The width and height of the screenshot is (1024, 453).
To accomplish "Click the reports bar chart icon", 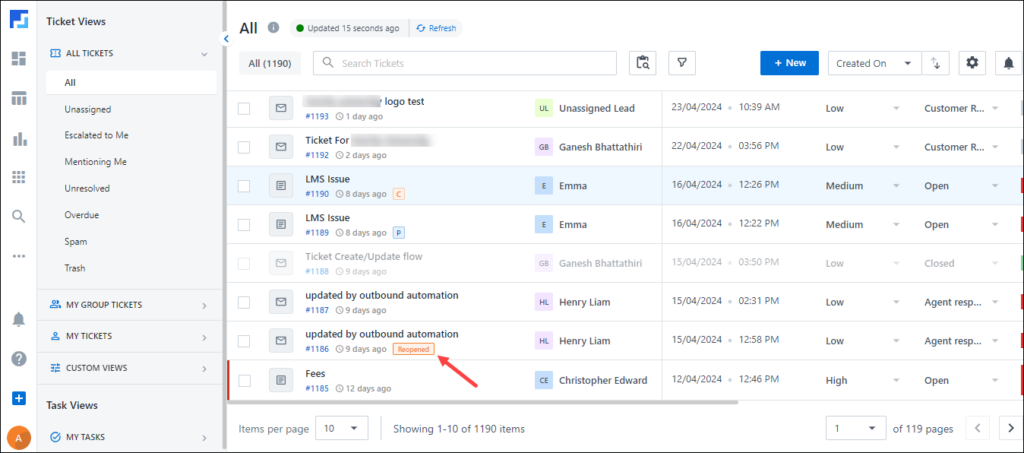I will (18, 138).
